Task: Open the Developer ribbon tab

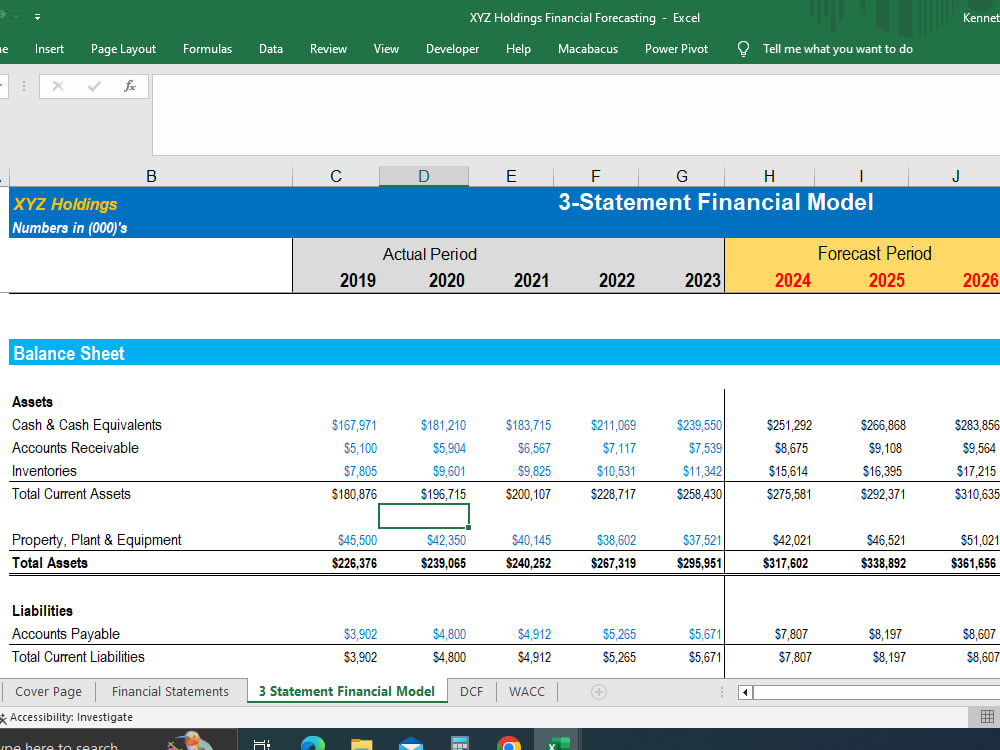Action: click(452, 48)
